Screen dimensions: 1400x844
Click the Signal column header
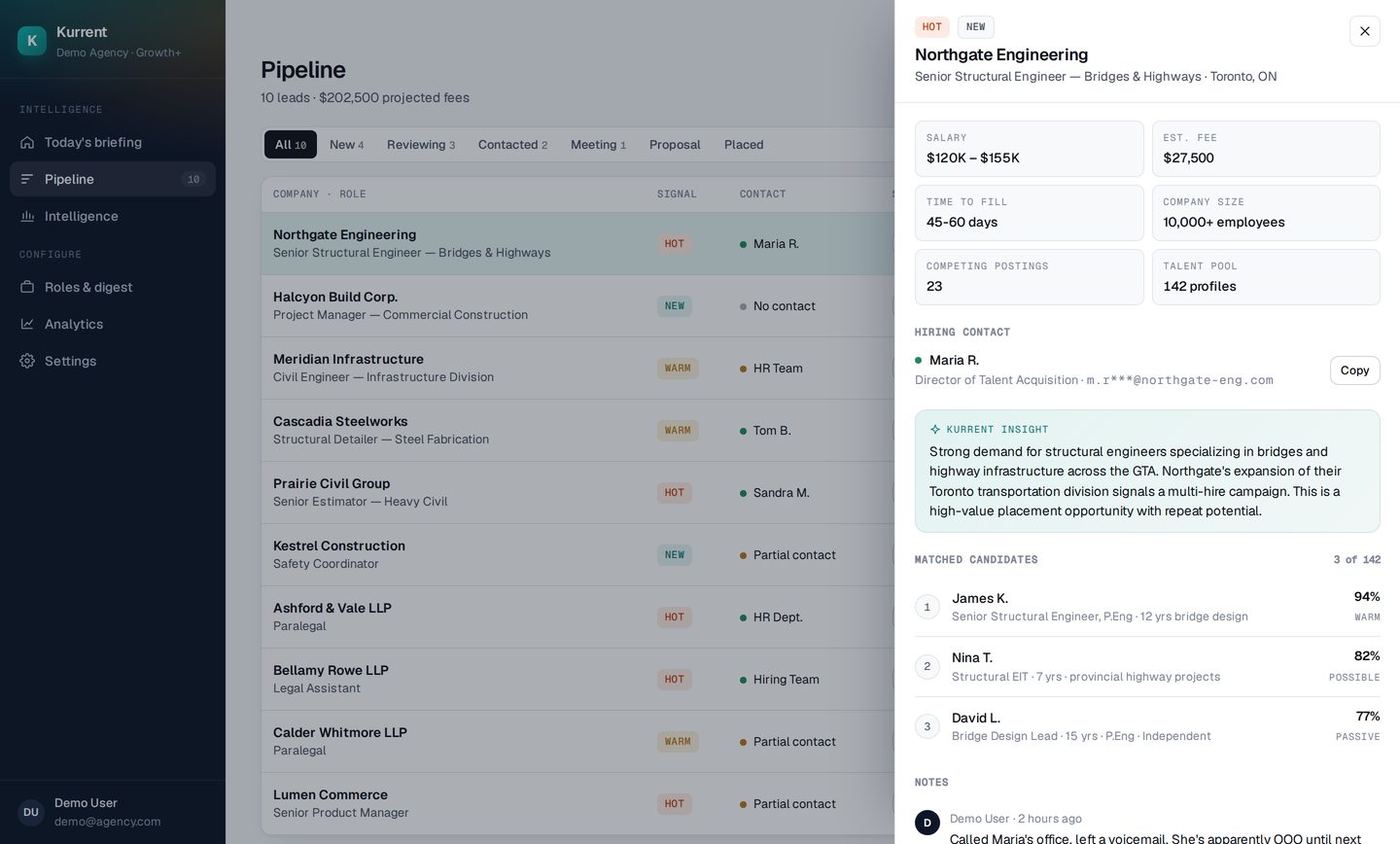point(677,194)
